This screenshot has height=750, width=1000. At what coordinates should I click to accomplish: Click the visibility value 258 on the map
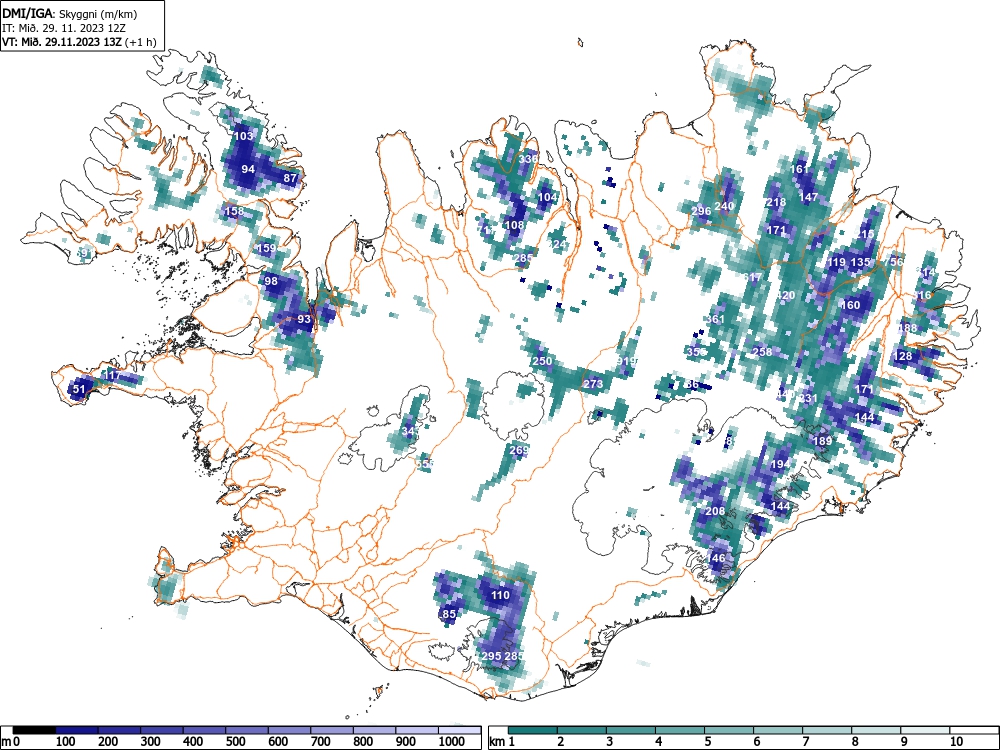(762, 351)
